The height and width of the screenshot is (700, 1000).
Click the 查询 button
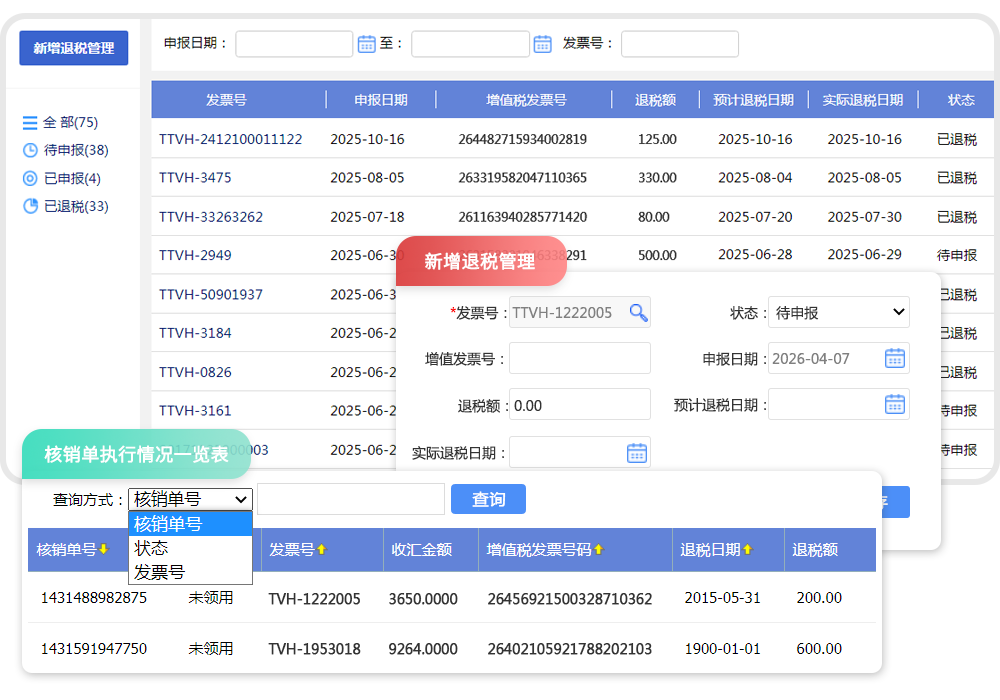tap(489, 499)
